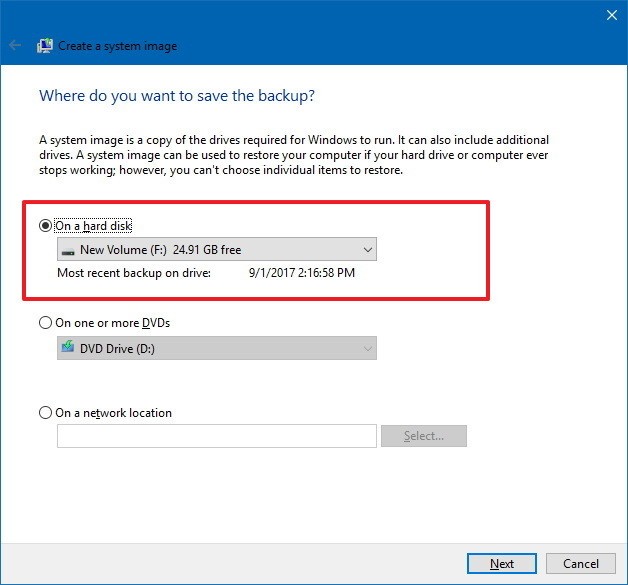Open the New Volume (F:) drive dropdown
Image resolution: width=628 pixels, height=585 pixels.
[x=217, y=249]
